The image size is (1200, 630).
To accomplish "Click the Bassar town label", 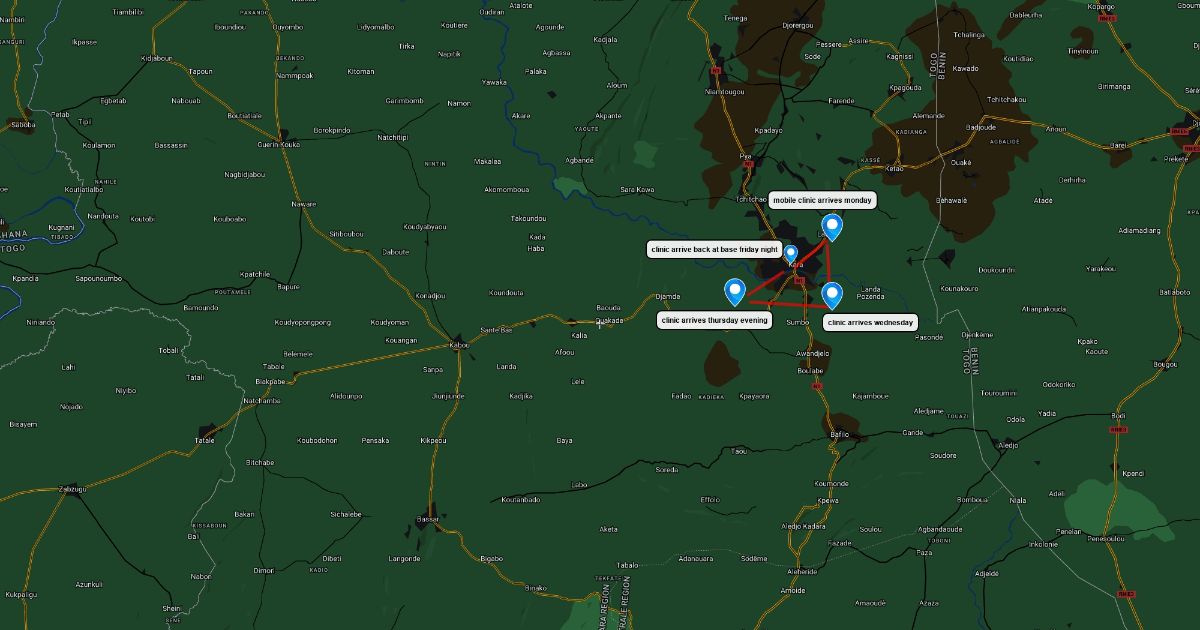I will [x=428, y=520].
